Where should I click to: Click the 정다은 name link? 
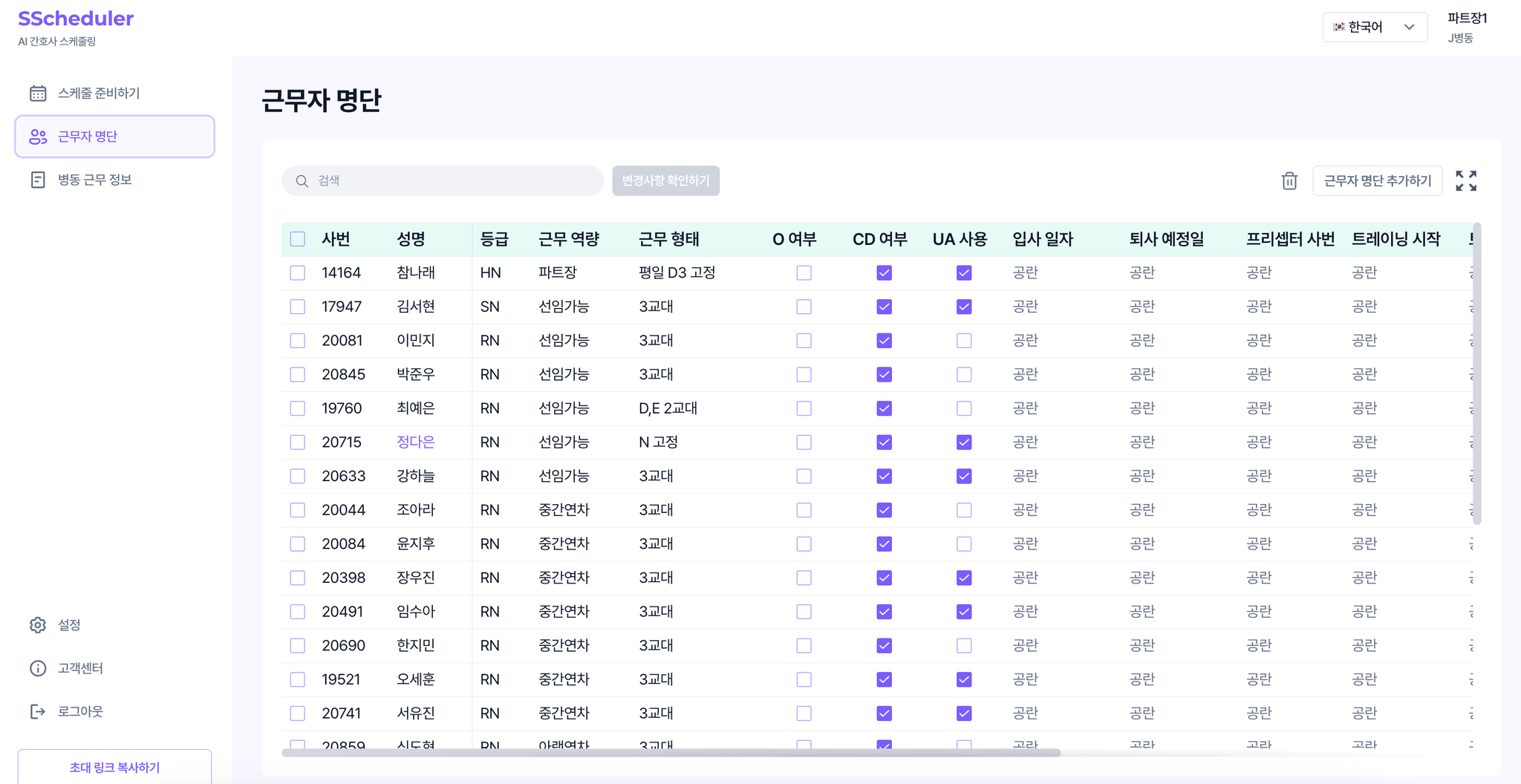tap(415, 442)
